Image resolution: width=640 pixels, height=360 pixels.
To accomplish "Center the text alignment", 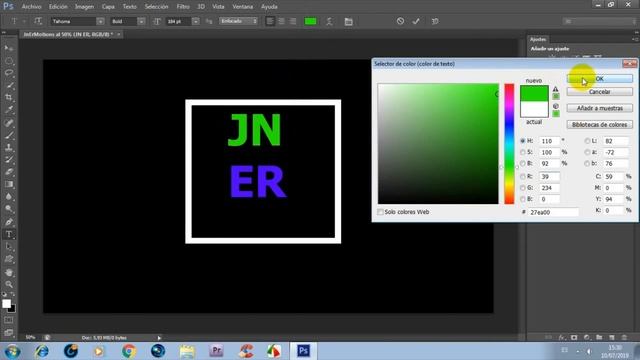I will pyautogui.click(x=281, y=21).
